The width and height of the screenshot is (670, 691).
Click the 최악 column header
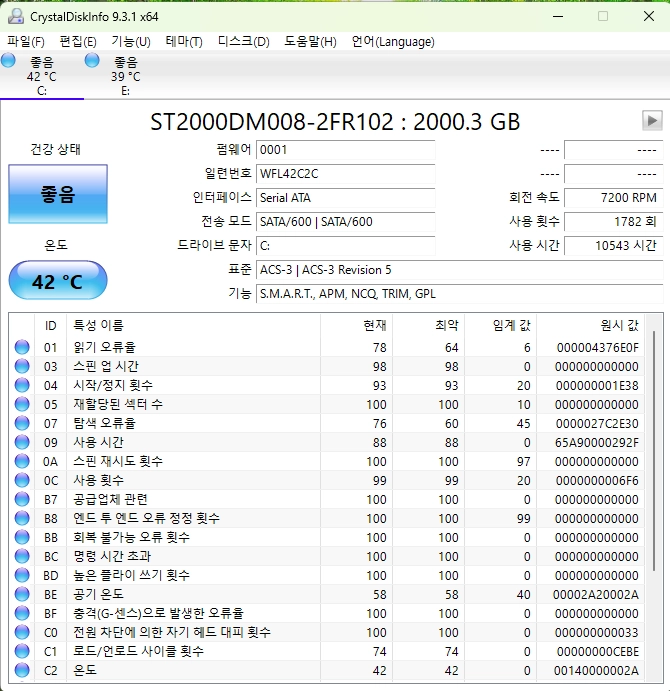pos(428,325)
